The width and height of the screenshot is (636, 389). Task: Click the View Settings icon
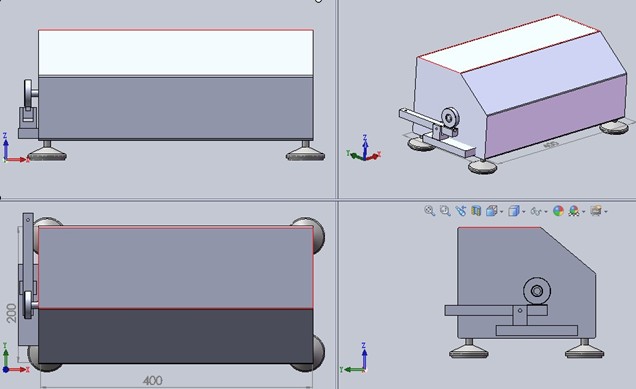tap(595, 211)
